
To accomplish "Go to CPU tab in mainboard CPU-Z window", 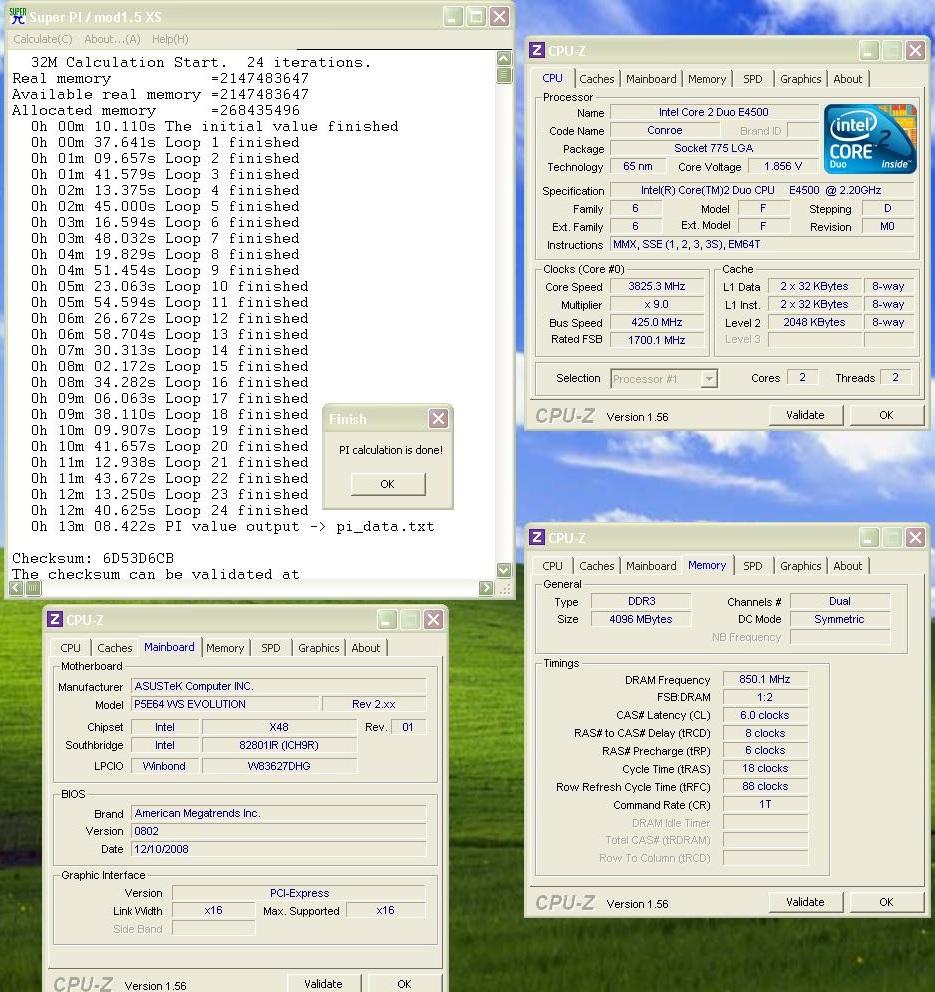I will pyautogui.click(x=70, y=648).
